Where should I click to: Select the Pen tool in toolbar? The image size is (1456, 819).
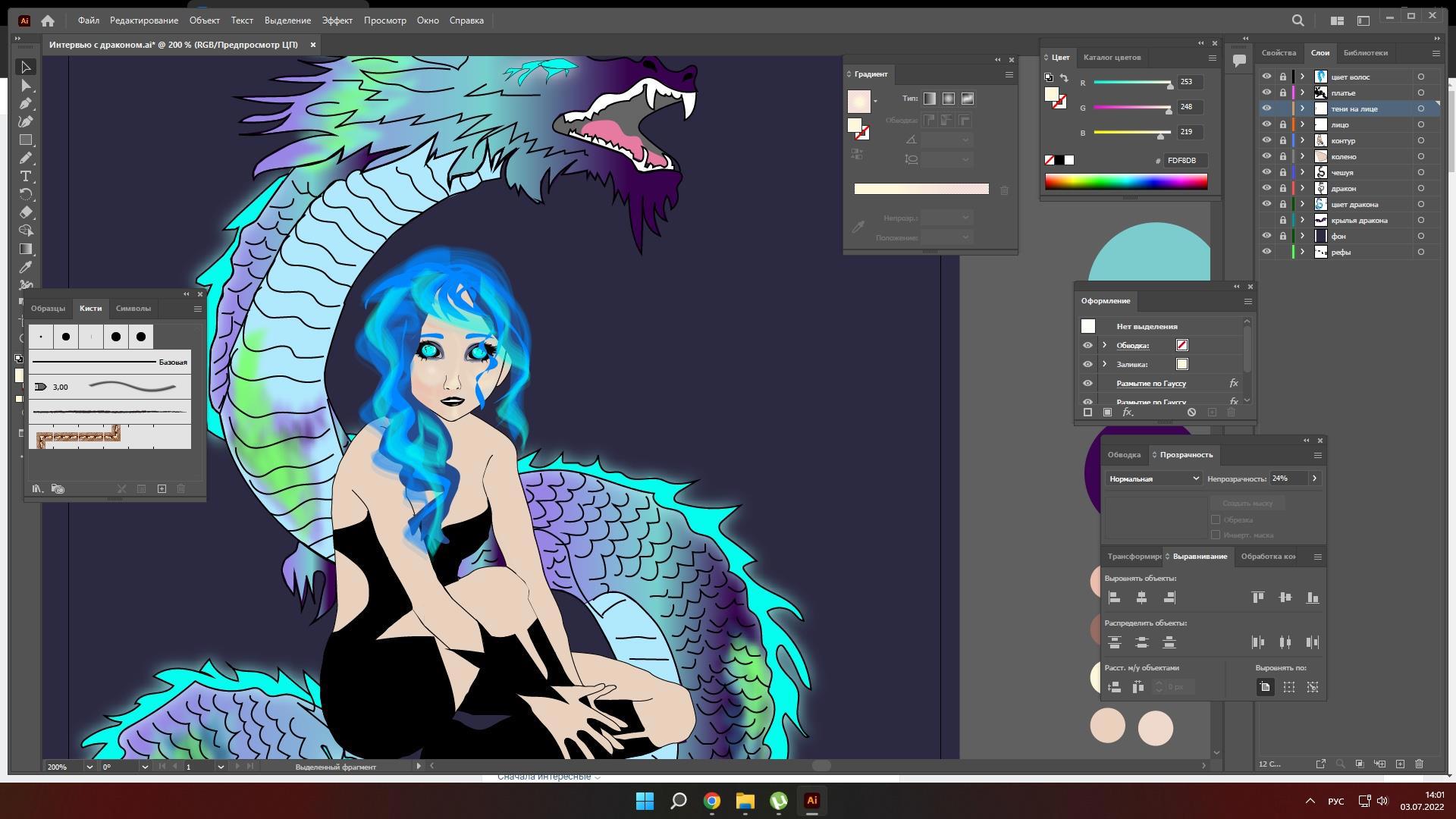[x=26, y=104]
